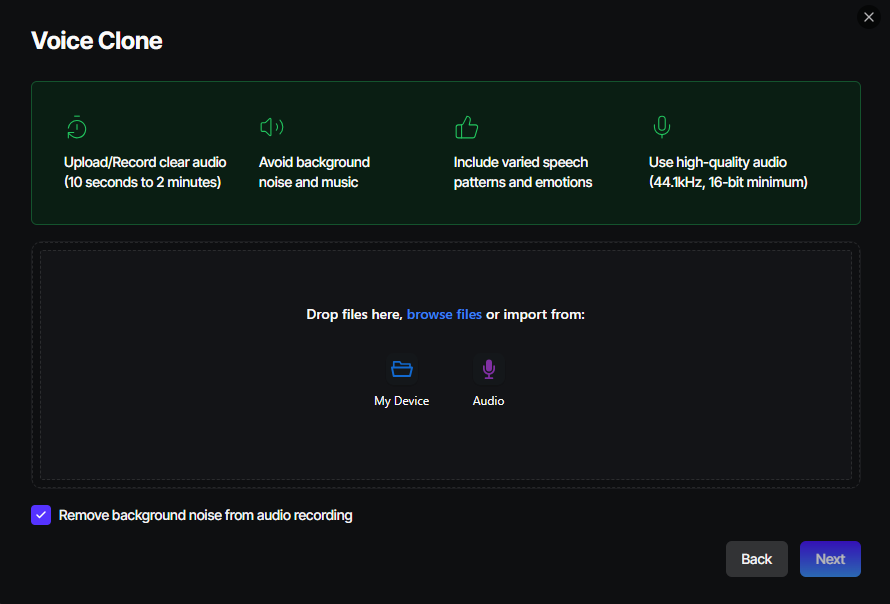Viewport: 890px width, 604px height.
Task: Click the green speaker icon
Action: pyautogui.click(x=271, y=127)
